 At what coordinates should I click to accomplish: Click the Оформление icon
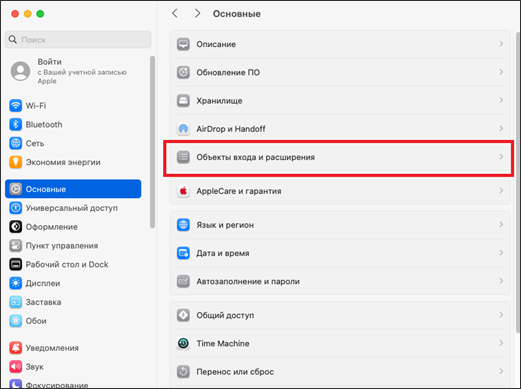[x=15, y=227]
